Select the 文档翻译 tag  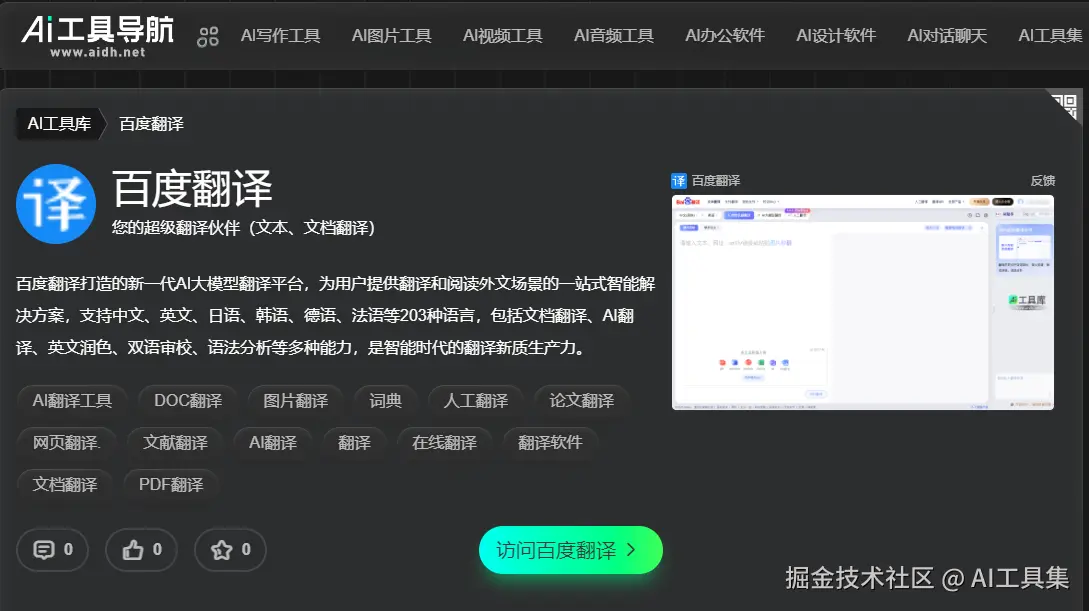[65, 484]
